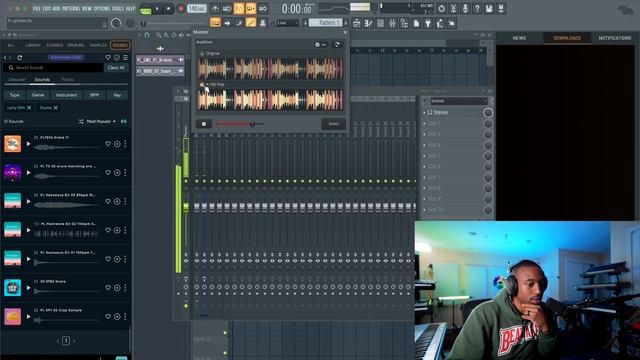Screen dimensions: 640x360
Task: Add the third sound with plus icon
Action: click(117, 201)
